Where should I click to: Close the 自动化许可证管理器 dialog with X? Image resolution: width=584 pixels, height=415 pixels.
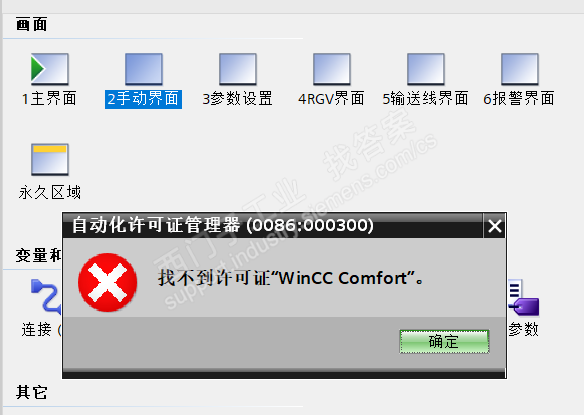pyautogui.click(x=495, y=226)
